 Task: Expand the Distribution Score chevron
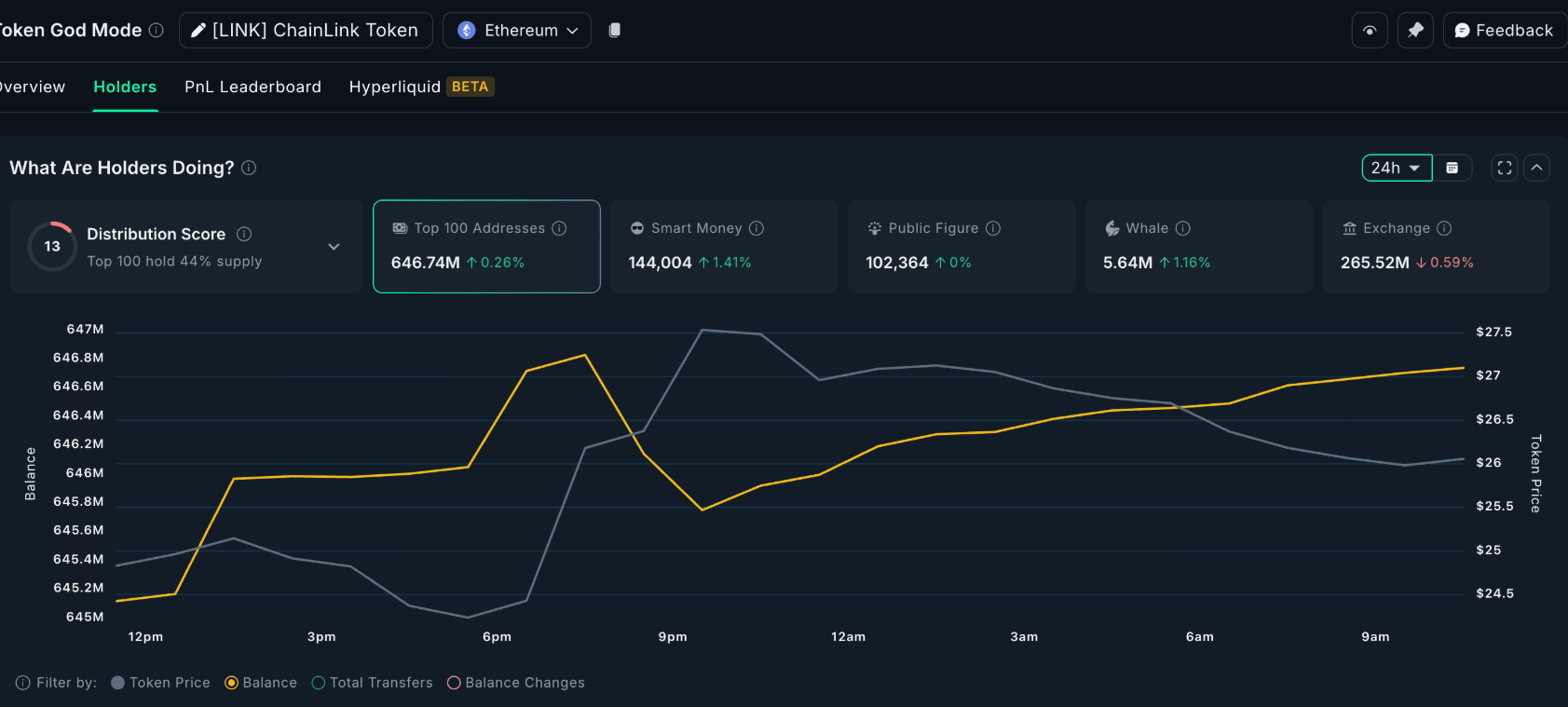tap(334, 247)
